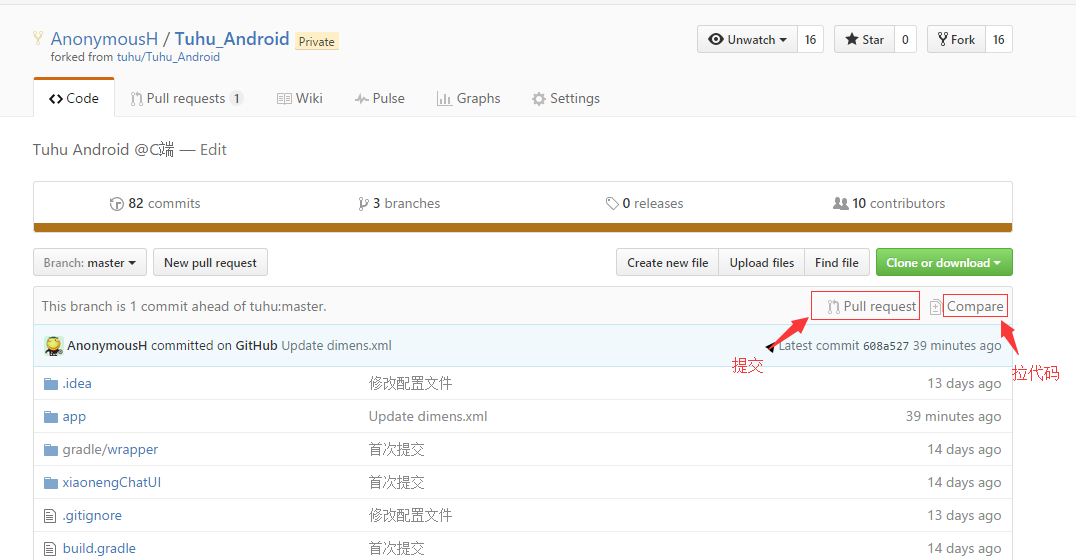The height and width of the screenshot is (560, 1076).
Task: View the 10 contributors
Action: (x=889, y=204)
